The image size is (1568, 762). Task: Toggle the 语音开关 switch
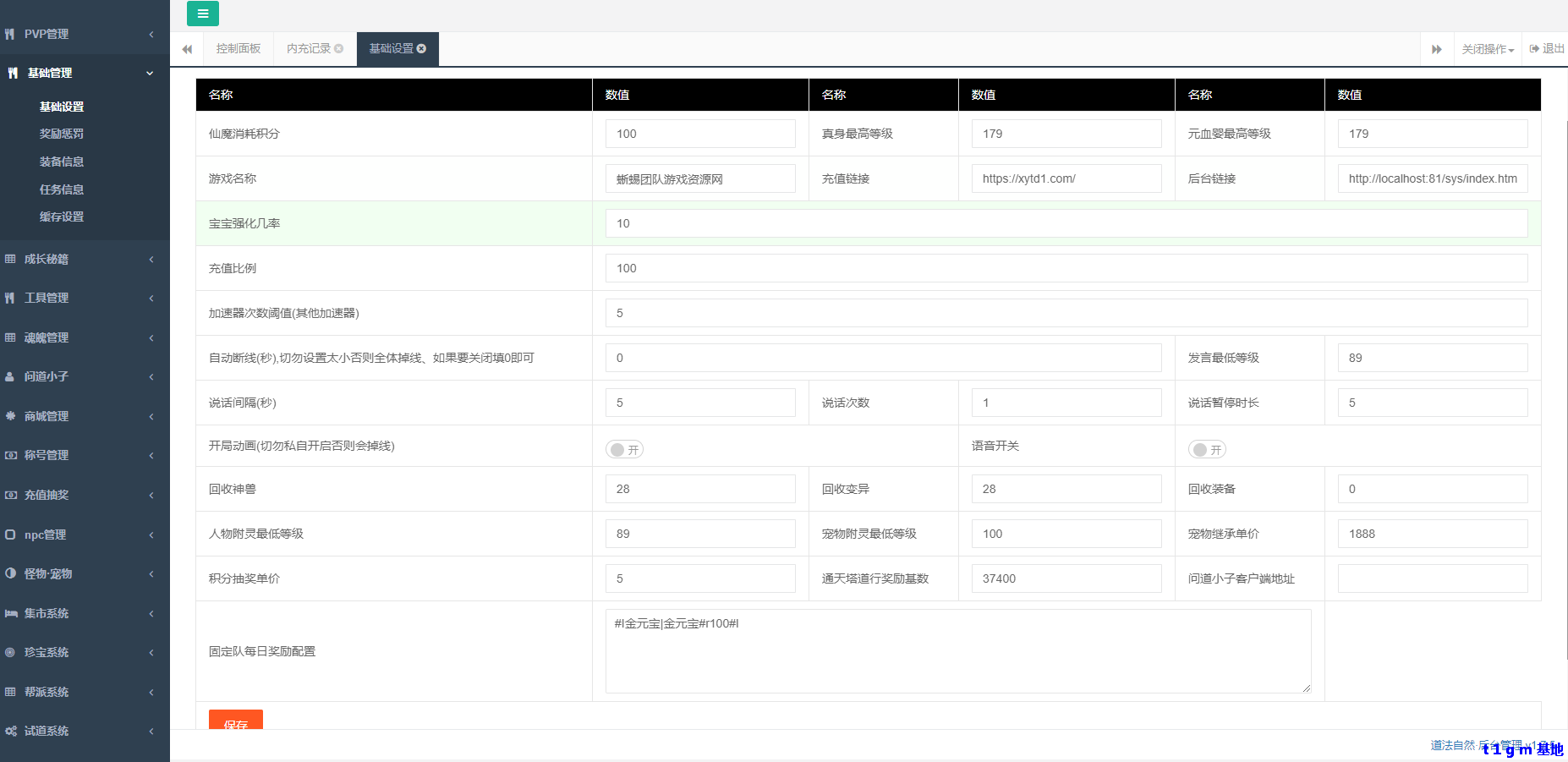(1207, 449)
